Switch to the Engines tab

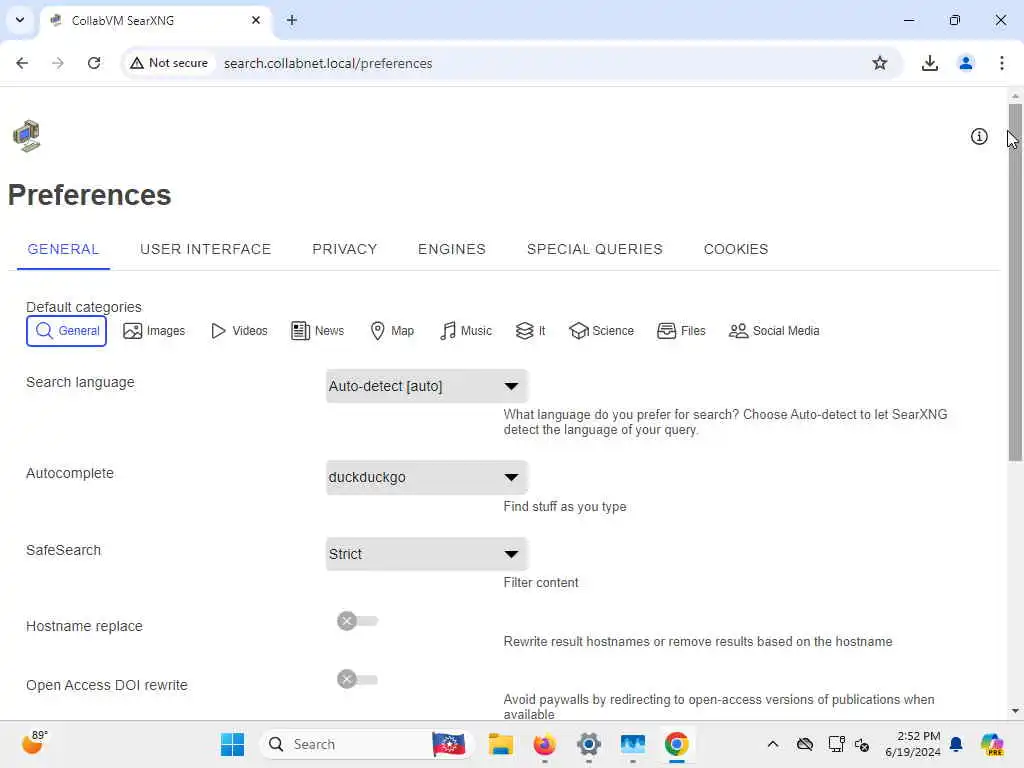pyautogui.click(x=451, y=249)
